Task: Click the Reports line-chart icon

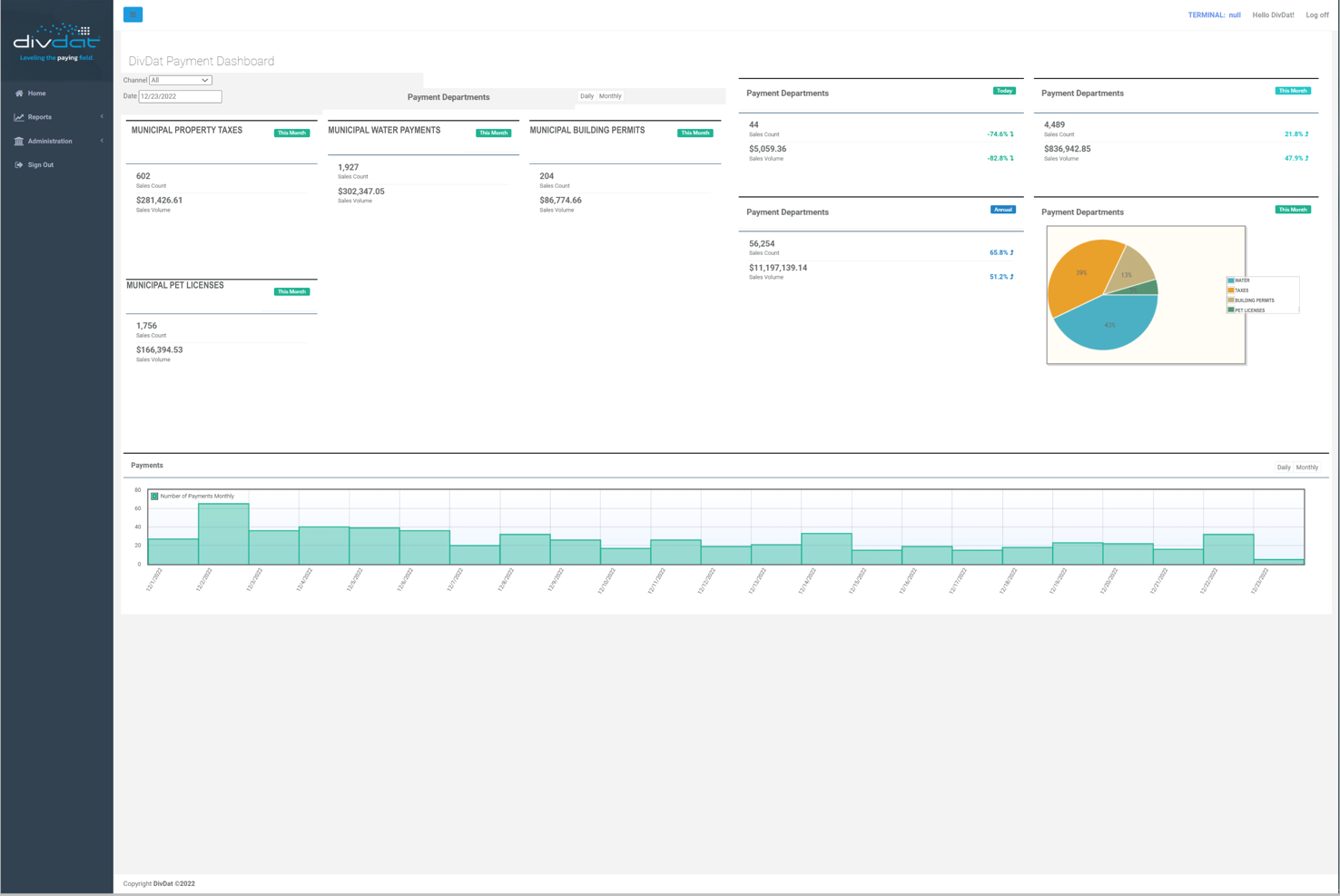Action: coord(19,117)
